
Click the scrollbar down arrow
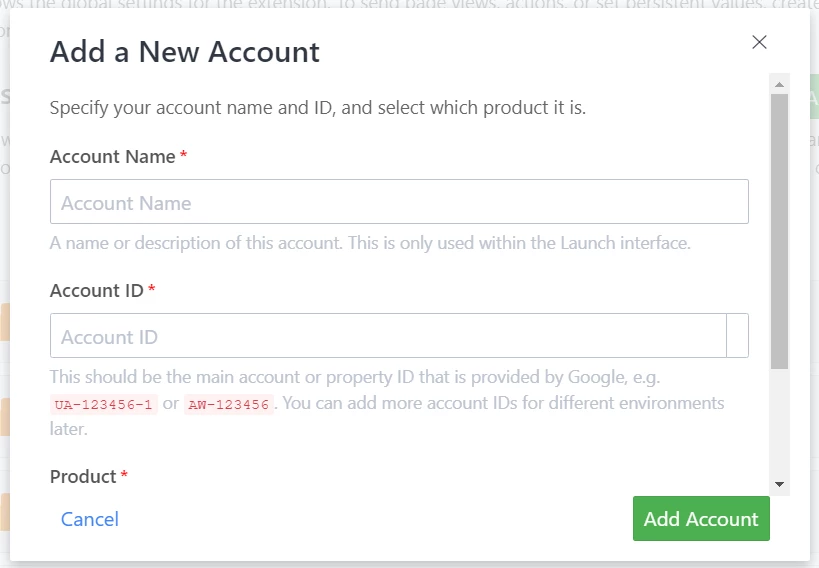click(779, 484)
